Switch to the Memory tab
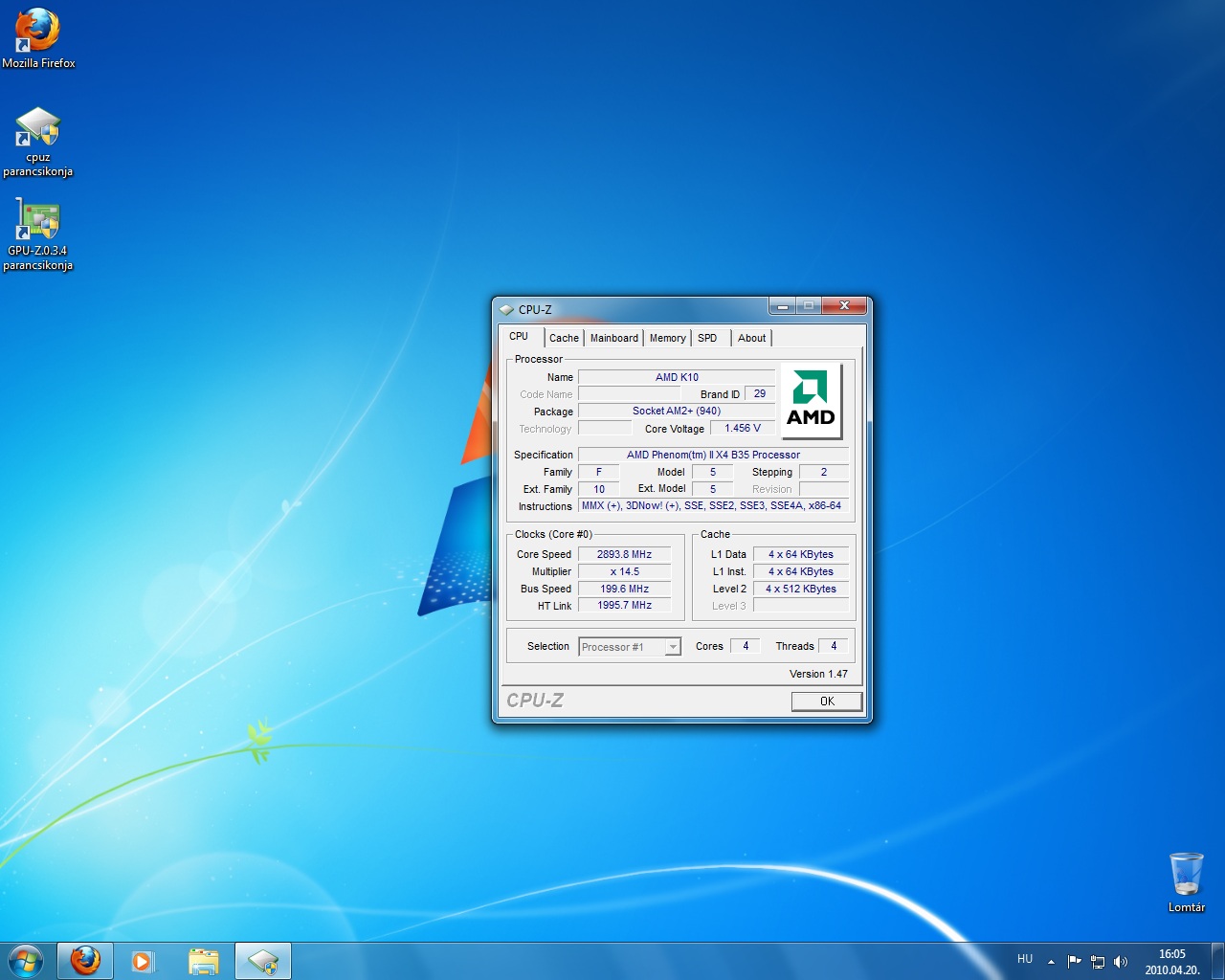 click(x=668, y=338)
